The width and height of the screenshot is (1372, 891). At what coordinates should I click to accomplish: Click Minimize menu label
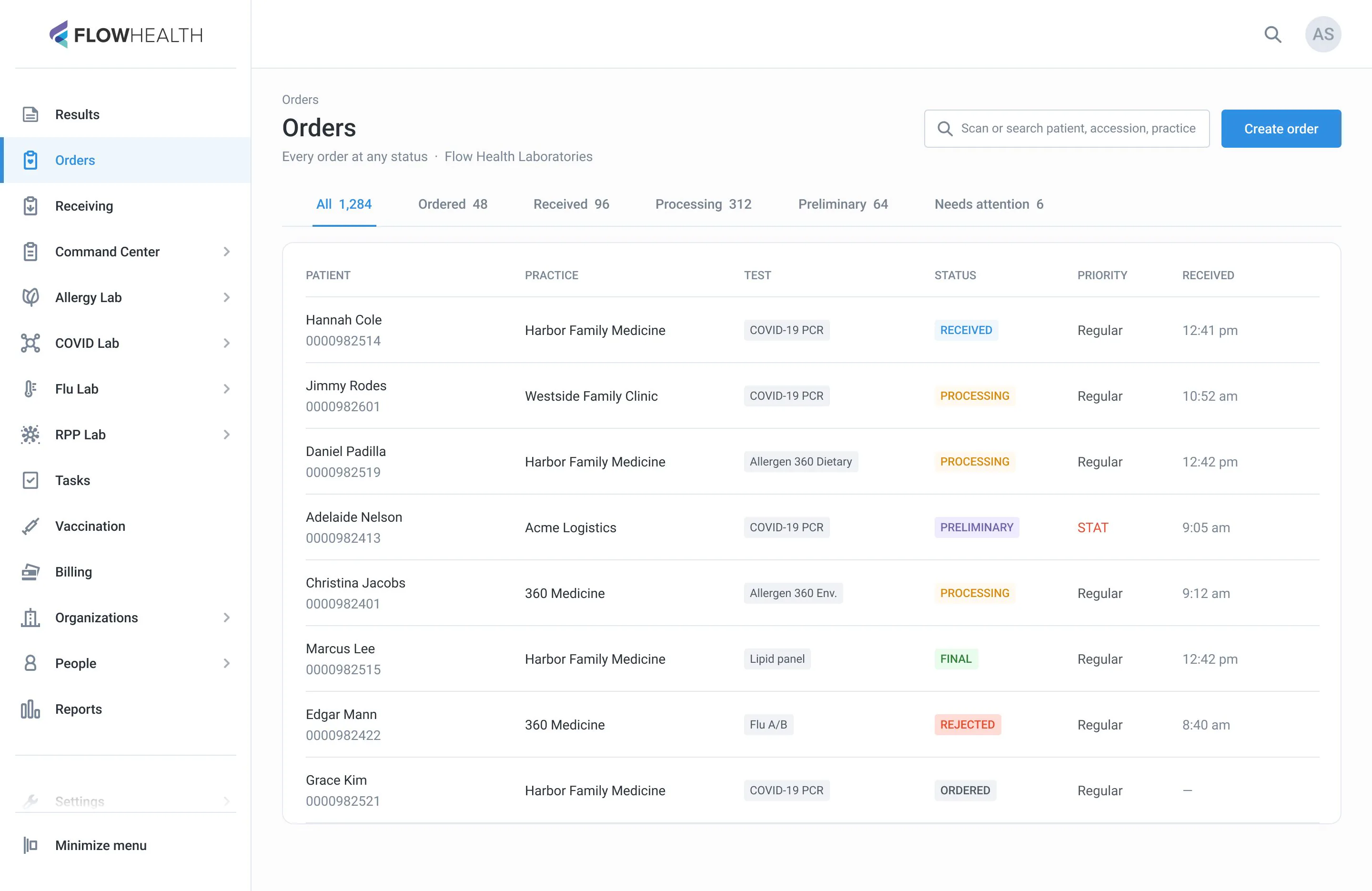pos(101,845)
